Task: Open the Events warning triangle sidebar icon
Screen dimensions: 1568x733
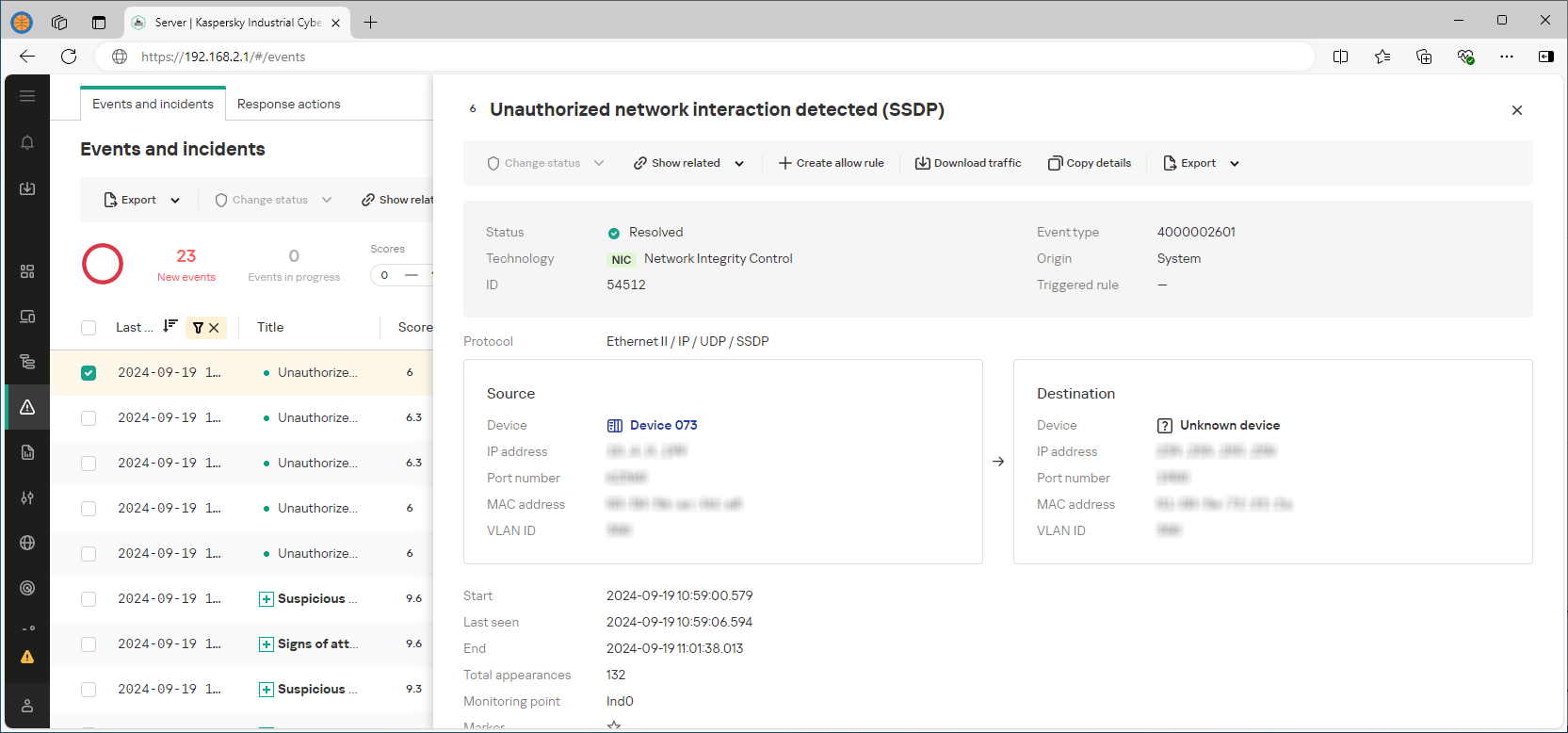Action: (x=27, y=407)
